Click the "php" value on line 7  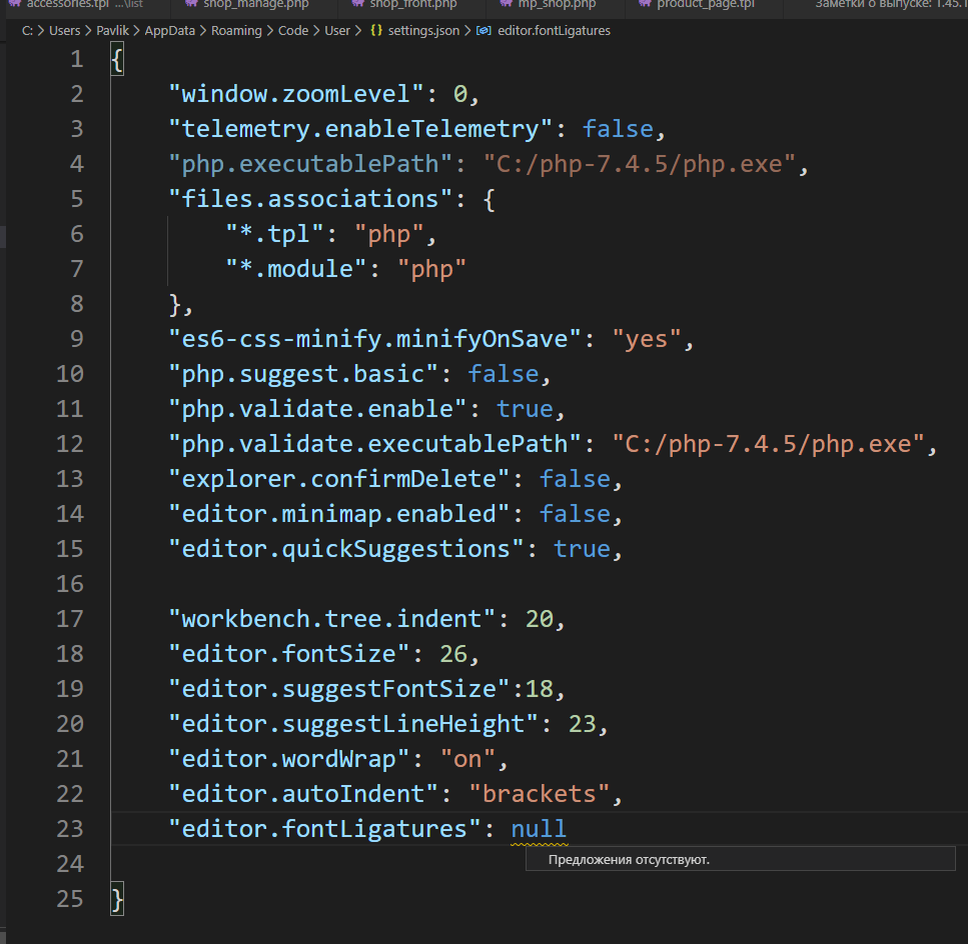pyautogui.click(x=432, y=269)
